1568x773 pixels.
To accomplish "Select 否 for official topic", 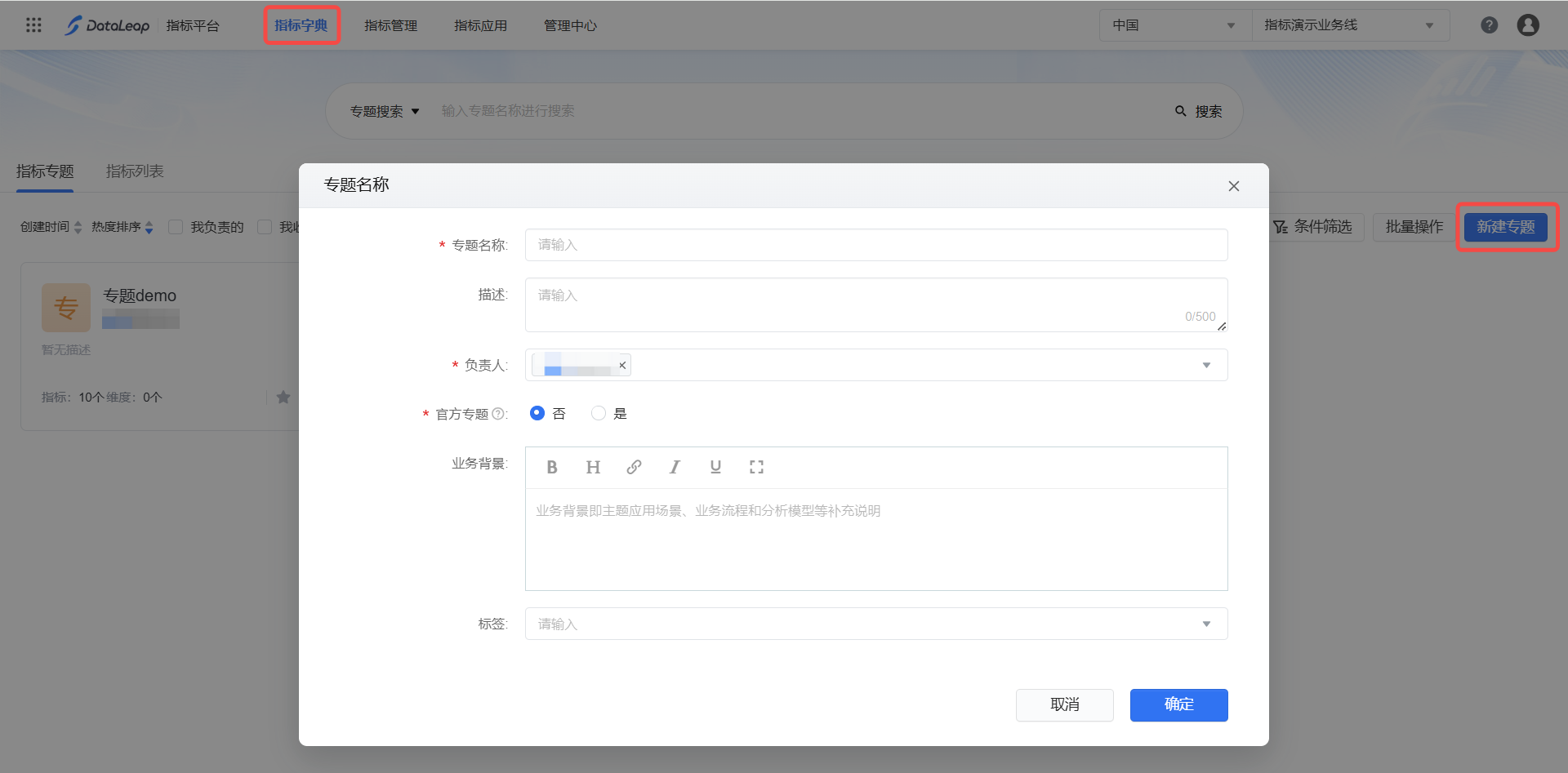I will pos(537,413).
